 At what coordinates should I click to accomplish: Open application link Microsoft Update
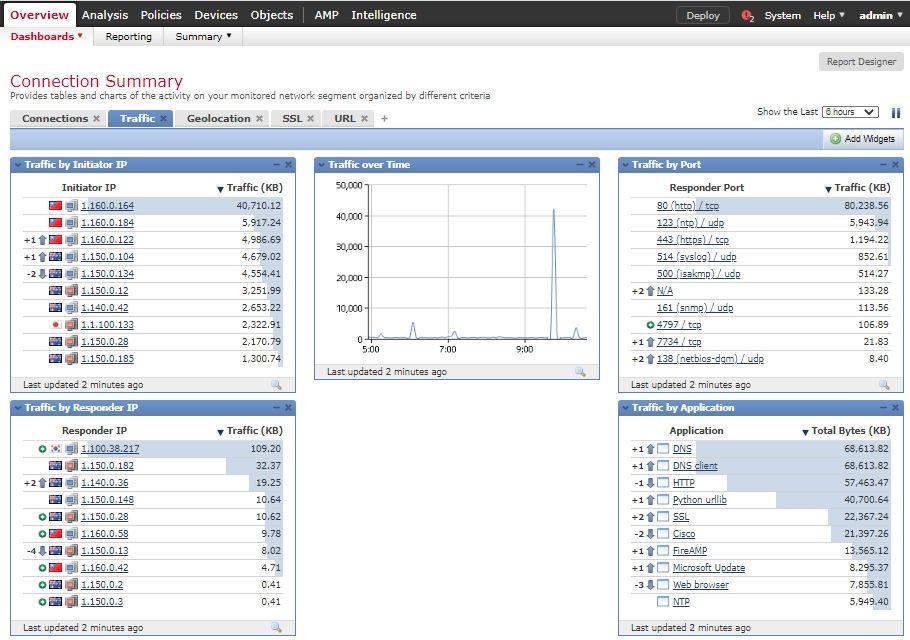709,567
